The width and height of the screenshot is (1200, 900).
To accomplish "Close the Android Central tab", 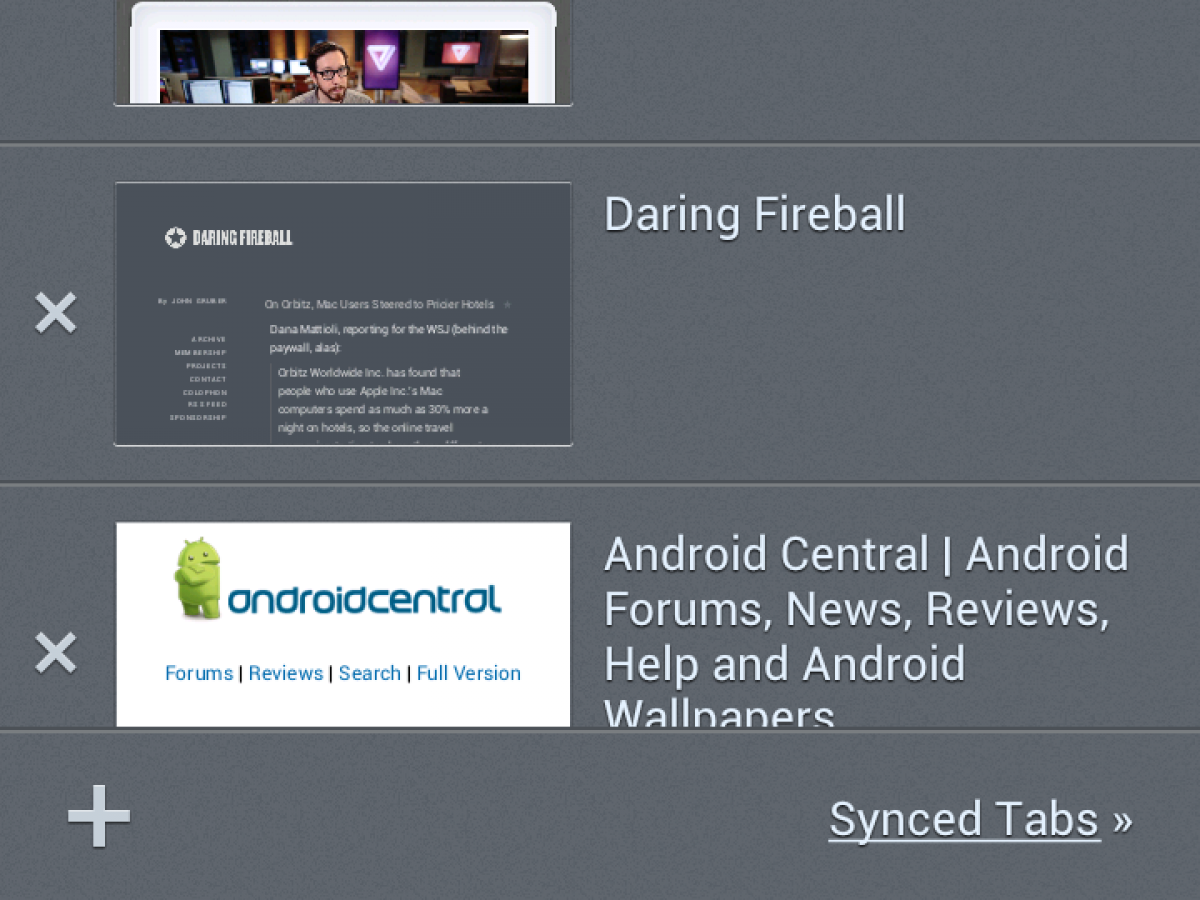I will (56, 653).
